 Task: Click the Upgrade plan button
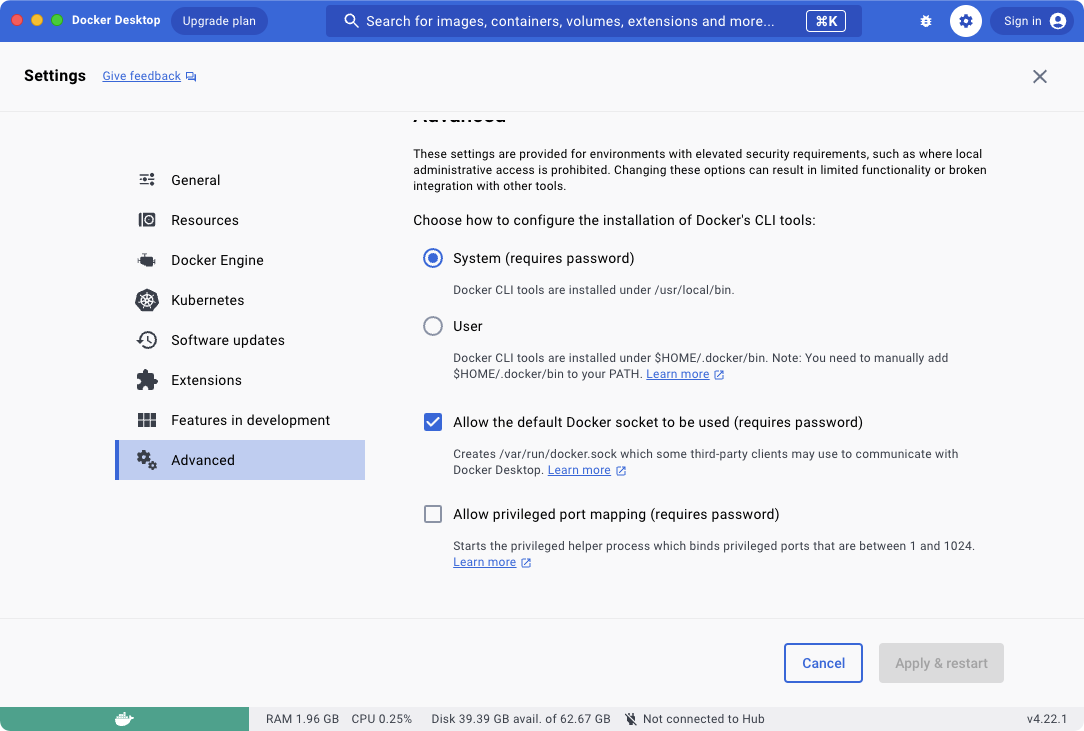point(219,21)
